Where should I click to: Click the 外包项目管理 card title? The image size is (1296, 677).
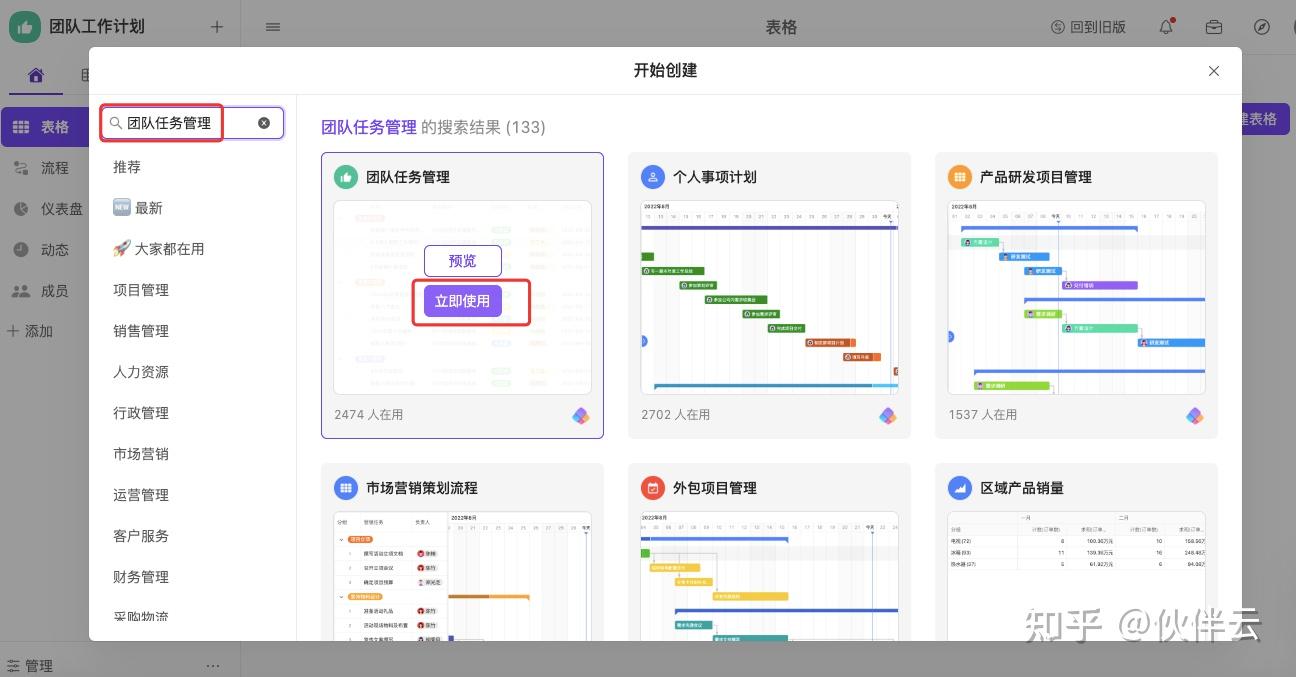click(715, 488)
